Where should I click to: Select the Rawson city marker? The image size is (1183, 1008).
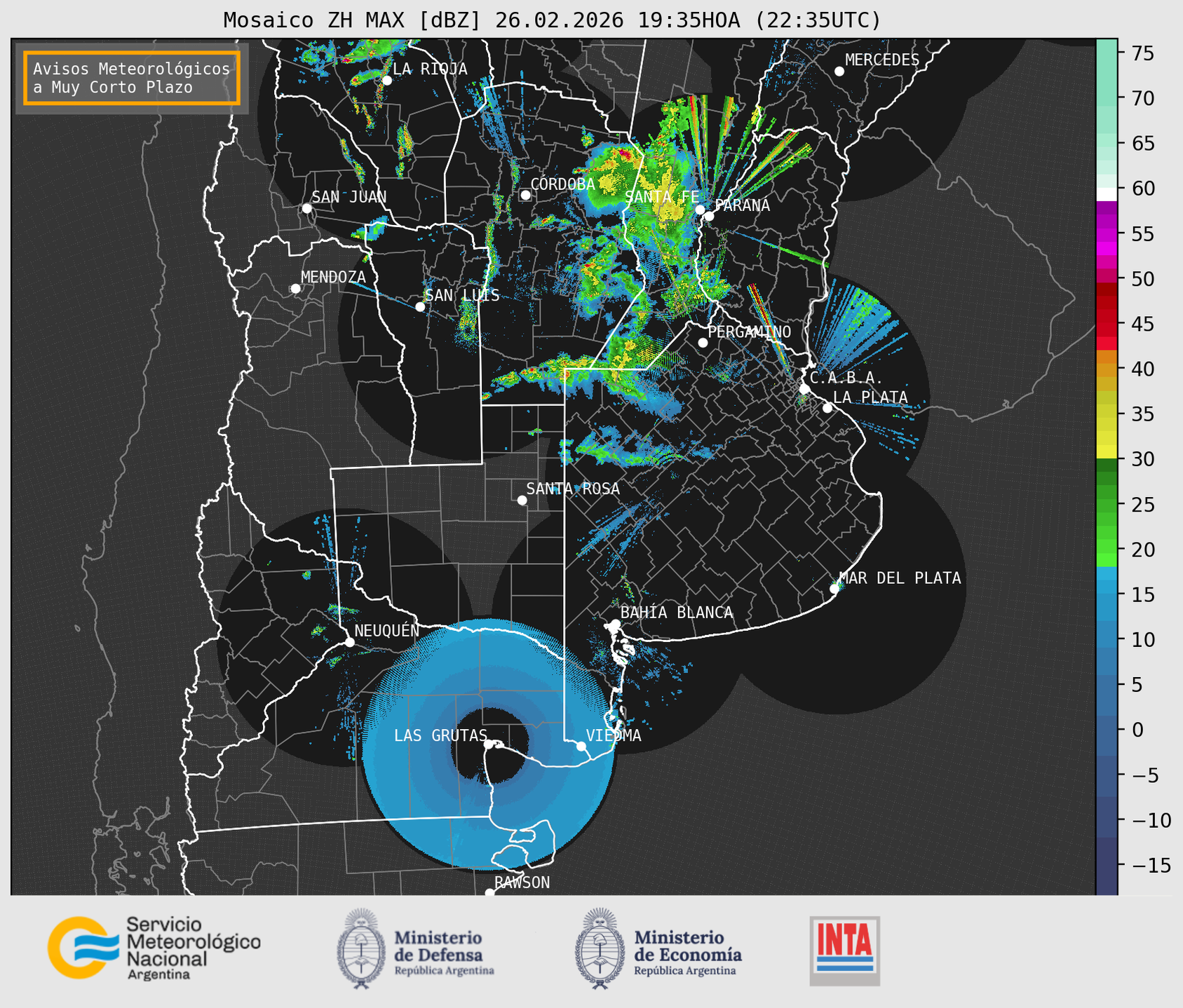coord(489,892)
